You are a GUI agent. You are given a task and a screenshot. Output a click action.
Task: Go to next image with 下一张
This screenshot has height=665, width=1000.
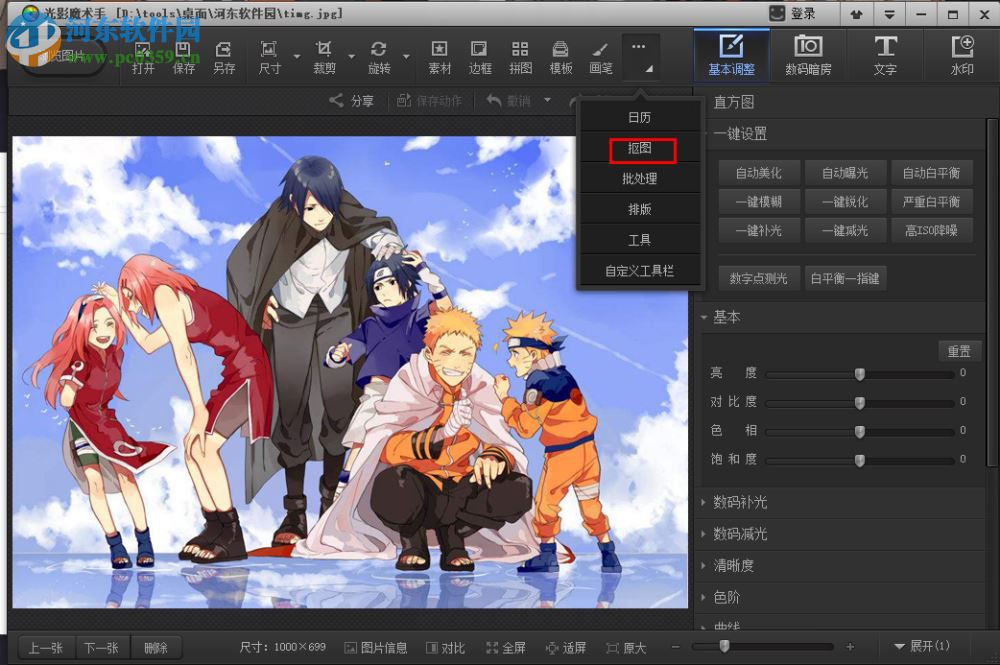coord(101,648)
